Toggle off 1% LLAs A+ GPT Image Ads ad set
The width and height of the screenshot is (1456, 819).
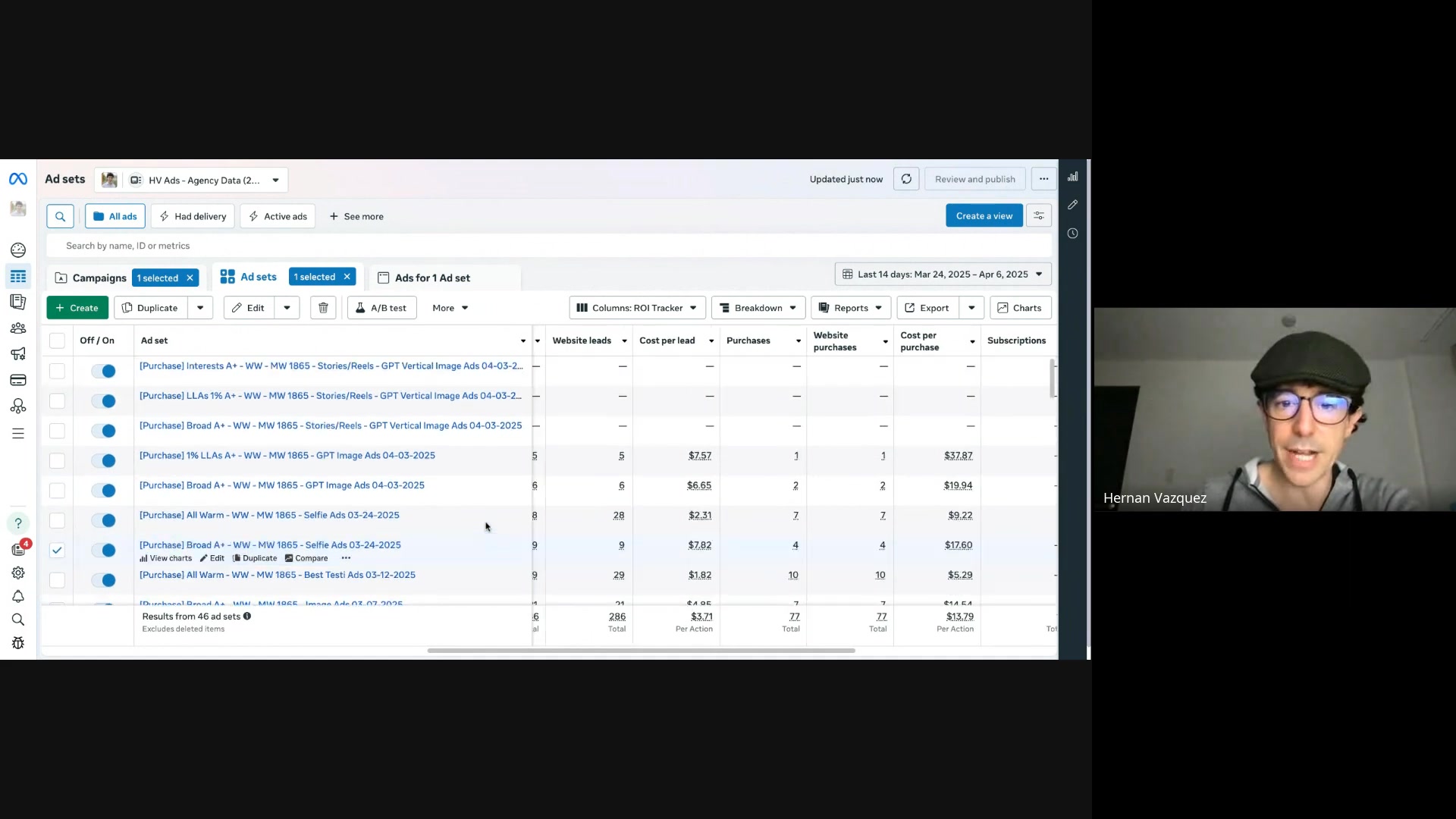pos(103,460)
